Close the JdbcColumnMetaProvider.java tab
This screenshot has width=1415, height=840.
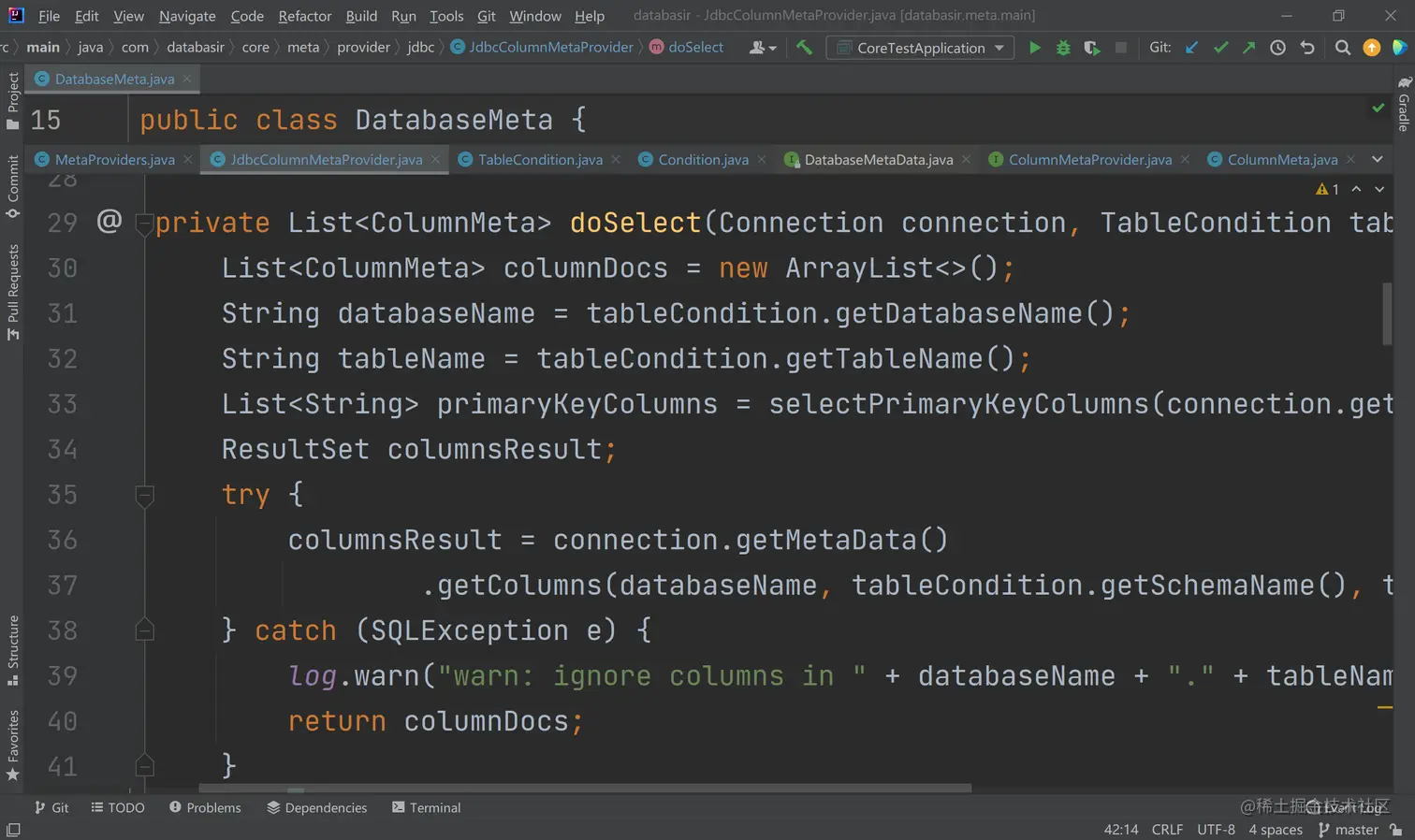435,160
